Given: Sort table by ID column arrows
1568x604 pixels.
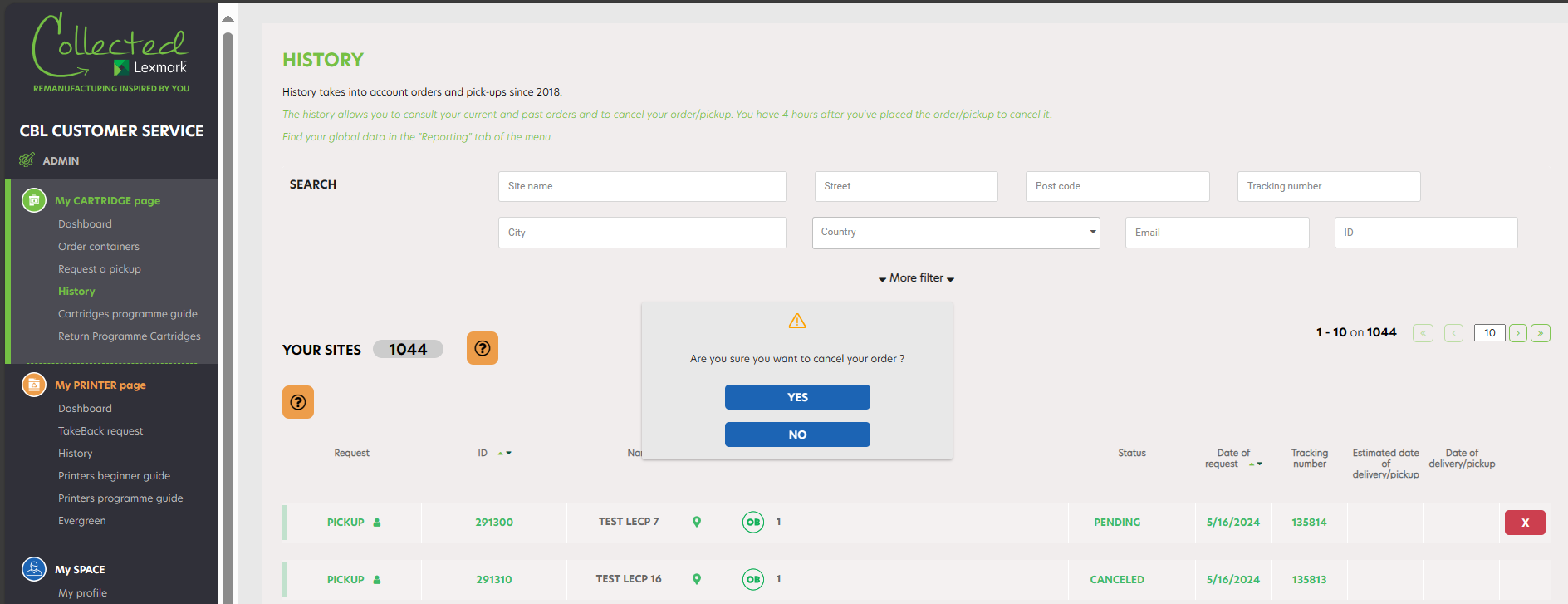Looking at the screenshot, I should tap(504, 453).
